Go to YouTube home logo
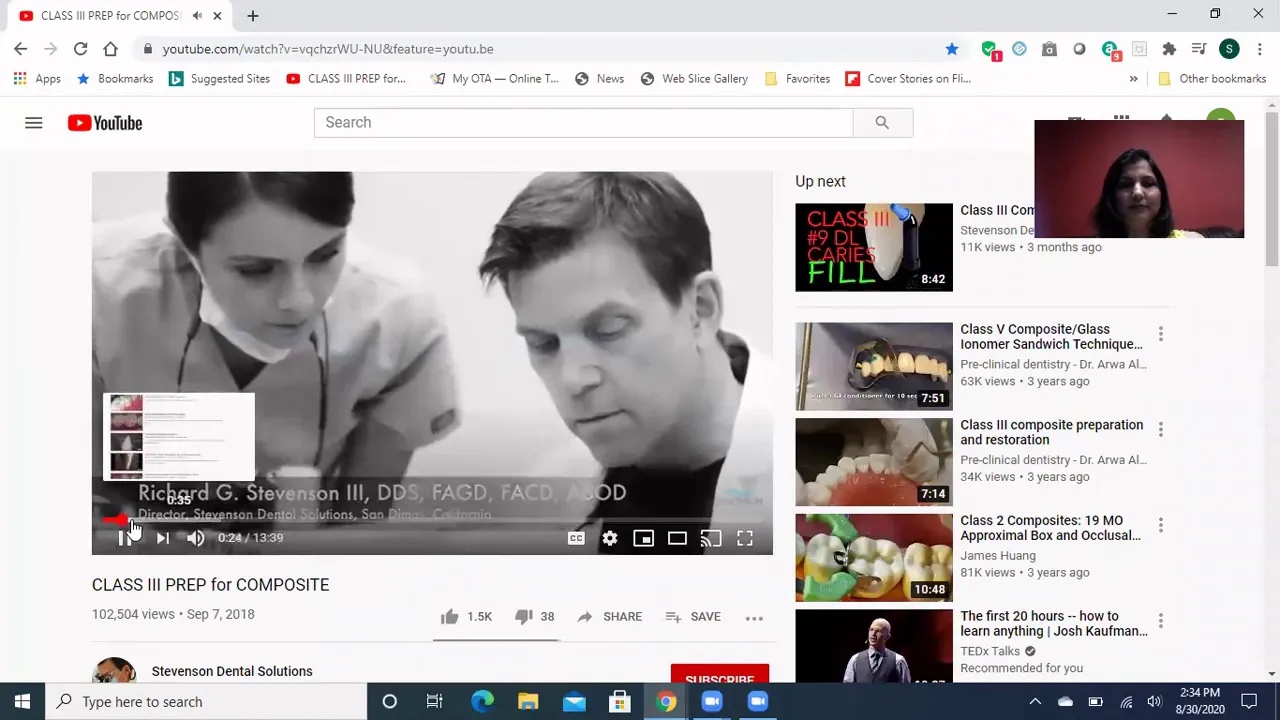1280x720 pixels. point(105,123)
